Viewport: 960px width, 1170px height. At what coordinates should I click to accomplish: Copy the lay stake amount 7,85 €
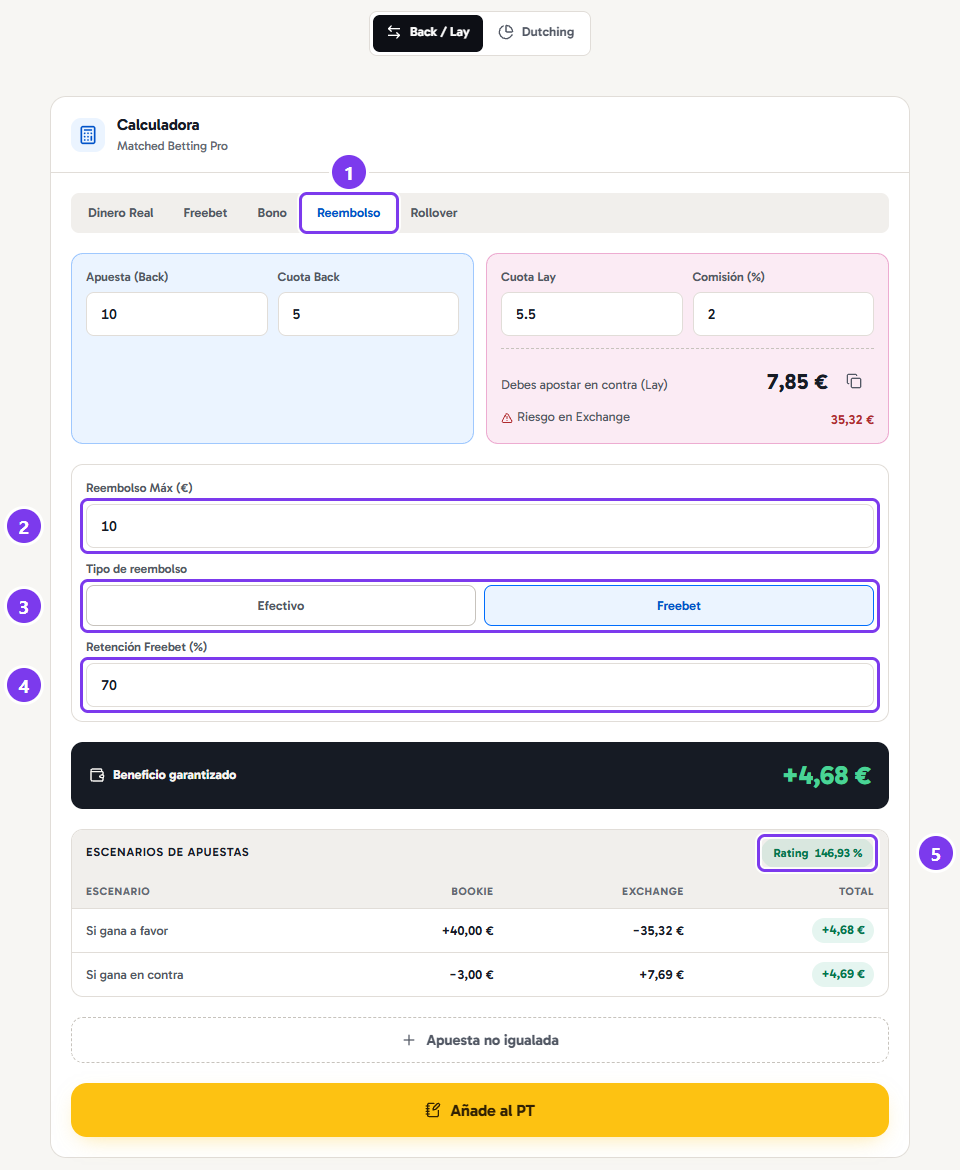tap(854, 381)
